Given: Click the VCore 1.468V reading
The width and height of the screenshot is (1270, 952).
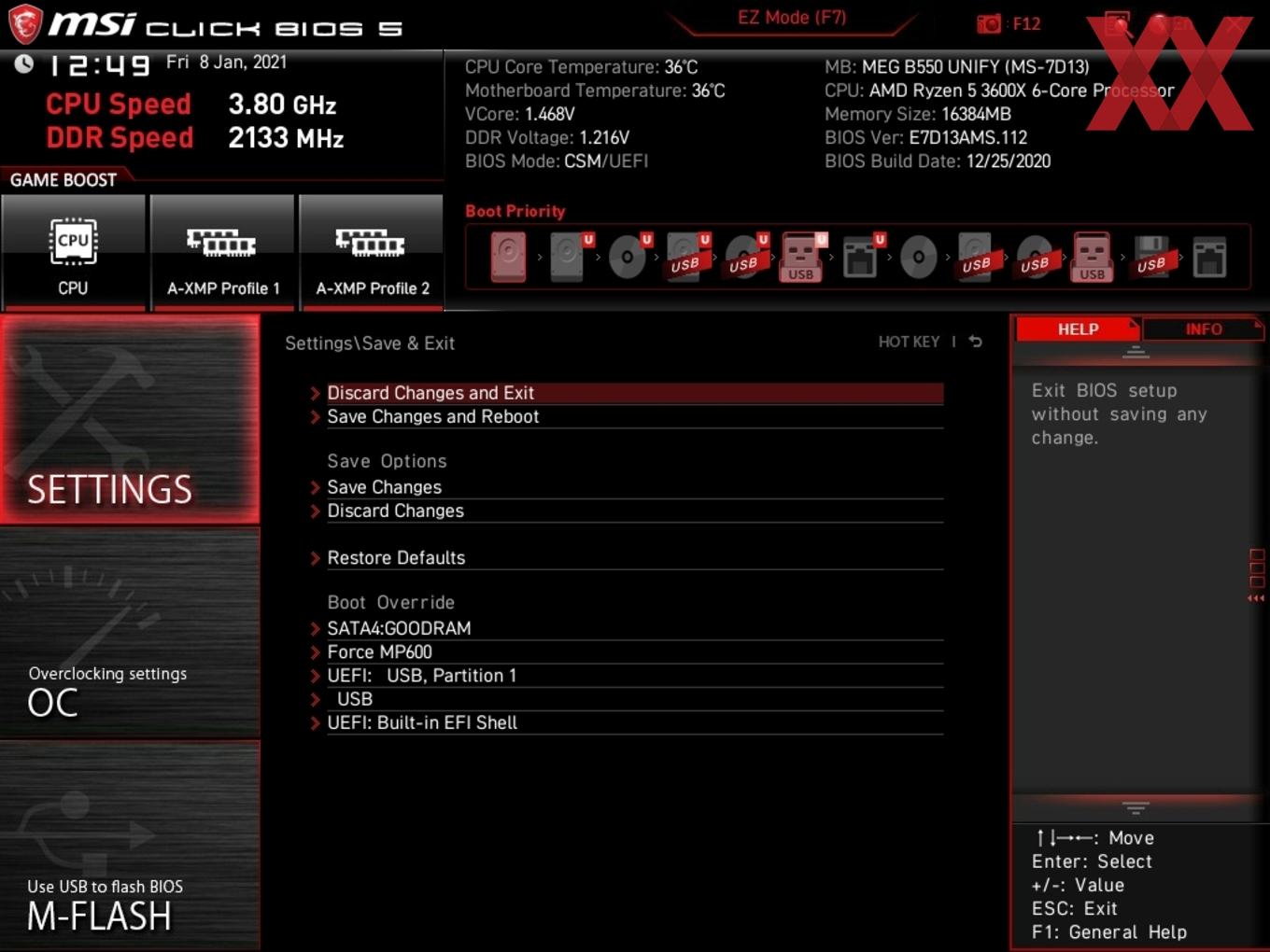Looking at the screenshot, I should coord(520,114).
